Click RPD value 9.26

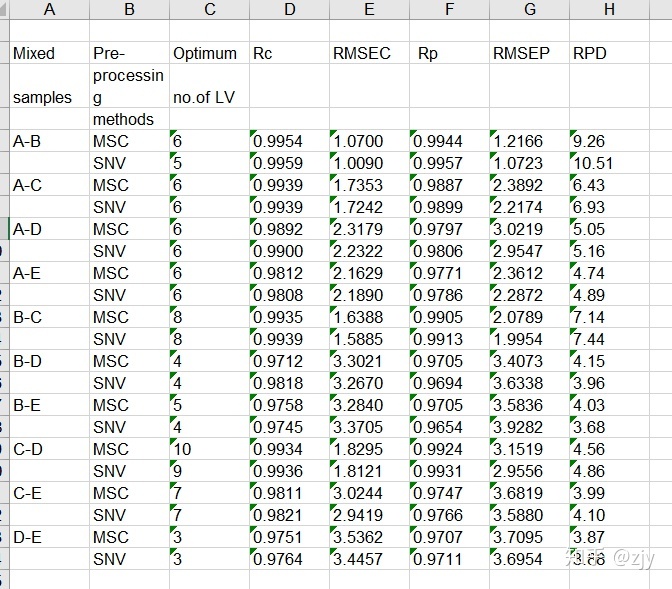pyautogui.click(x=609, y=141)
